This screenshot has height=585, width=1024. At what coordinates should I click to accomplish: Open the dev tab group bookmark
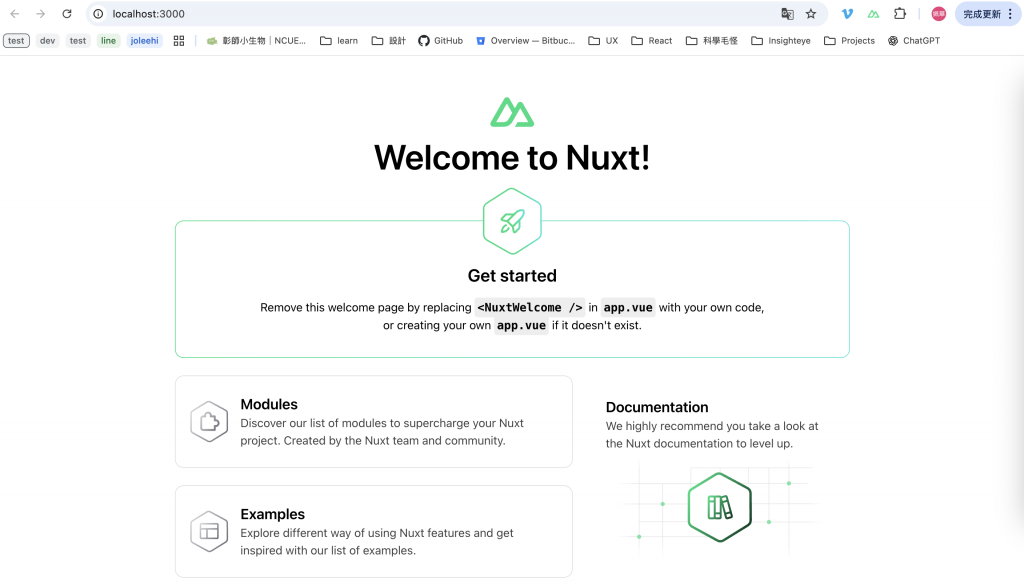(x=48, y=40)
